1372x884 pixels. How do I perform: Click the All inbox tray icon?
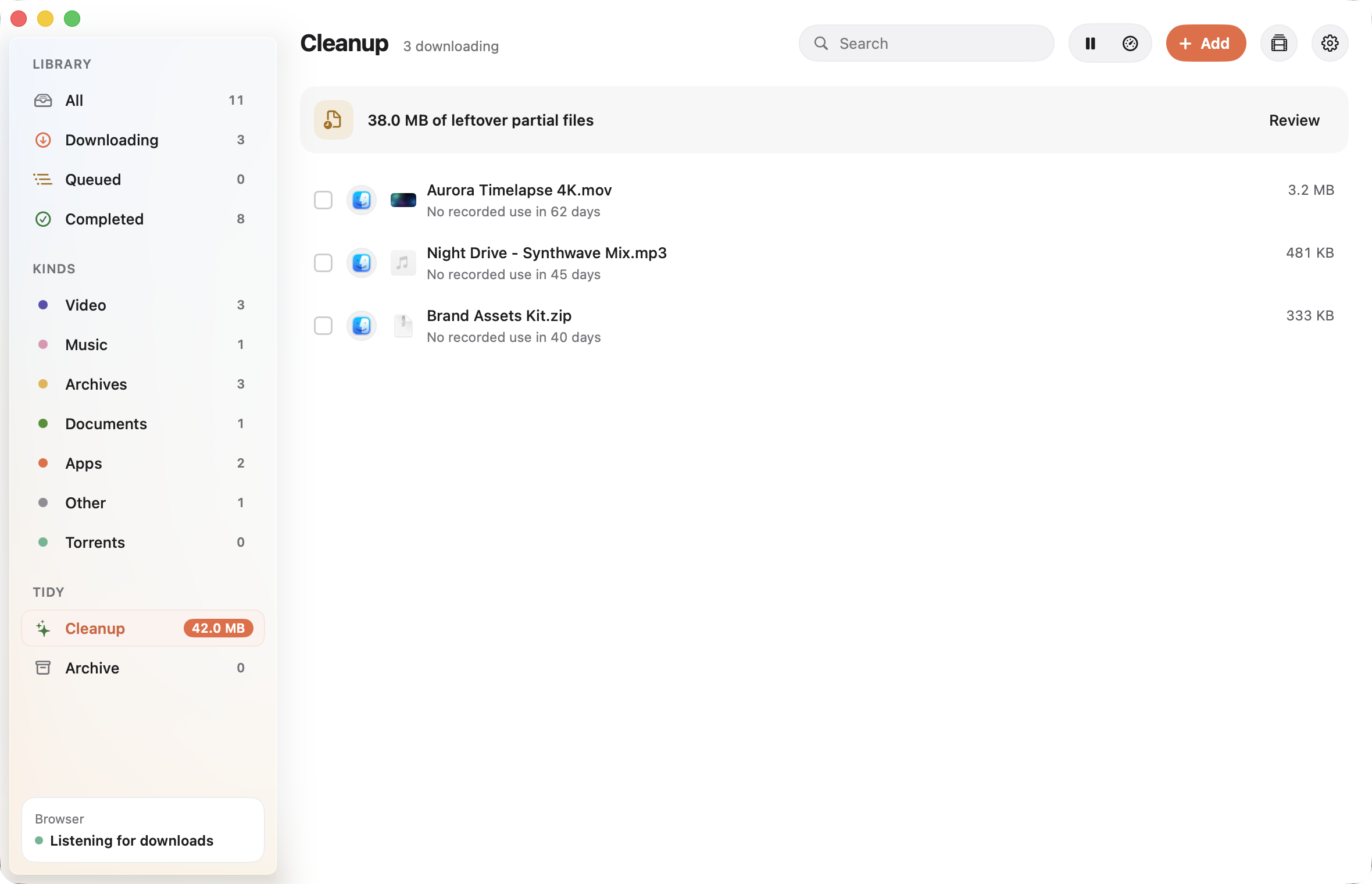[43, 101]
